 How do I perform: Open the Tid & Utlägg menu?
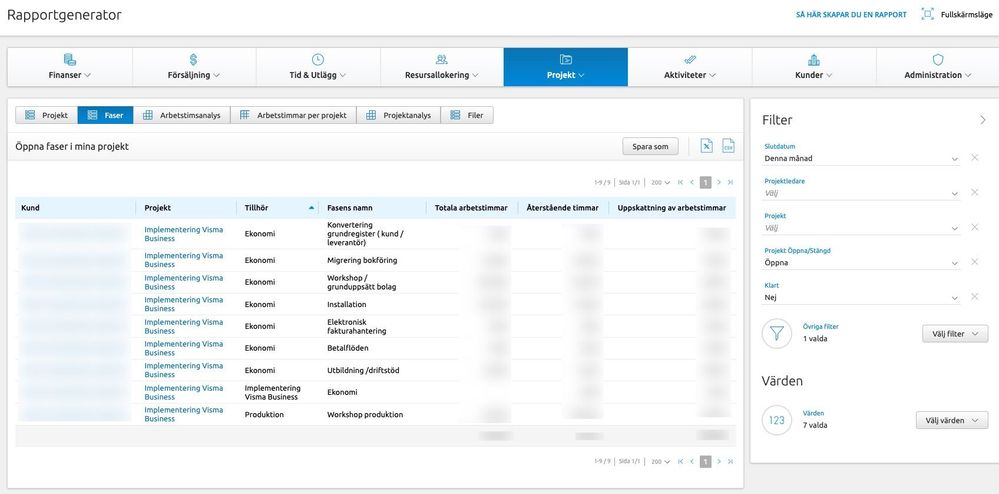click(x=318, y=67)
